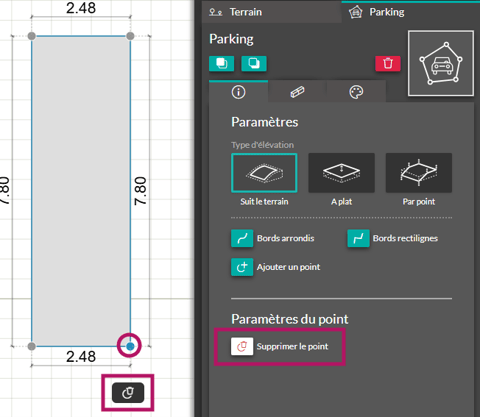
Task: Click Supprimer le point label
Action: [292, 347]
